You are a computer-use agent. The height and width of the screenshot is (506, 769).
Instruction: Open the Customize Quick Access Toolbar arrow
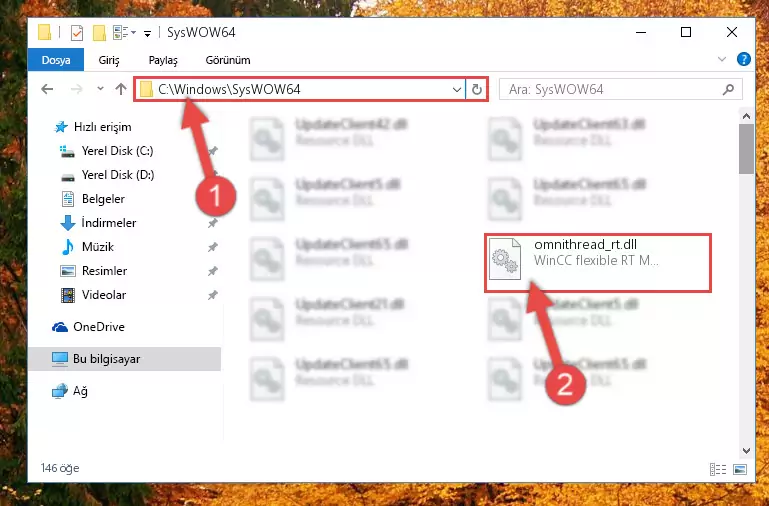click(x=147, y=33)
